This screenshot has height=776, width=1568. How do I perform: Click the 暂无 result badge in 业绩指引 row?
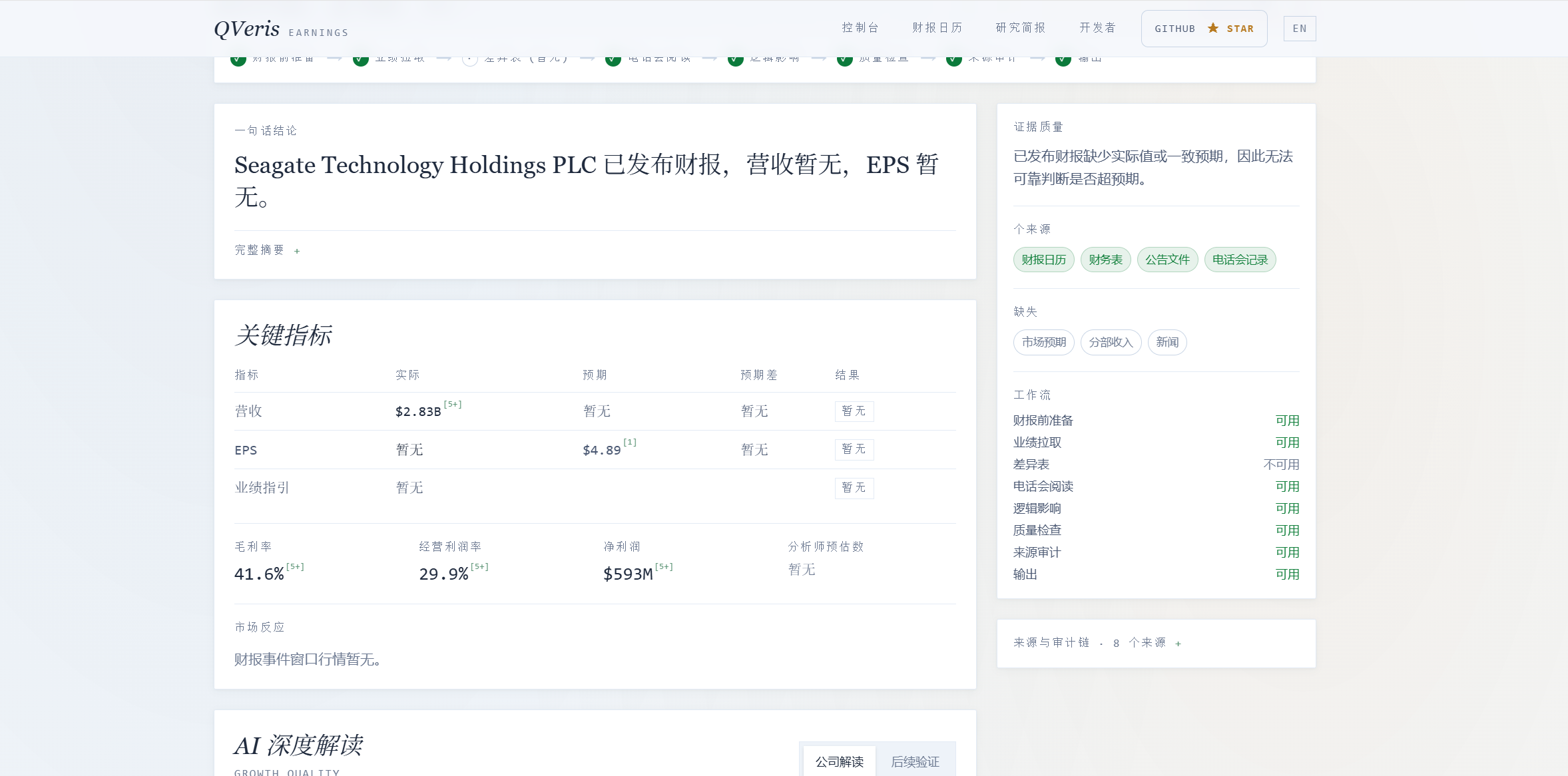coord(854,488)
